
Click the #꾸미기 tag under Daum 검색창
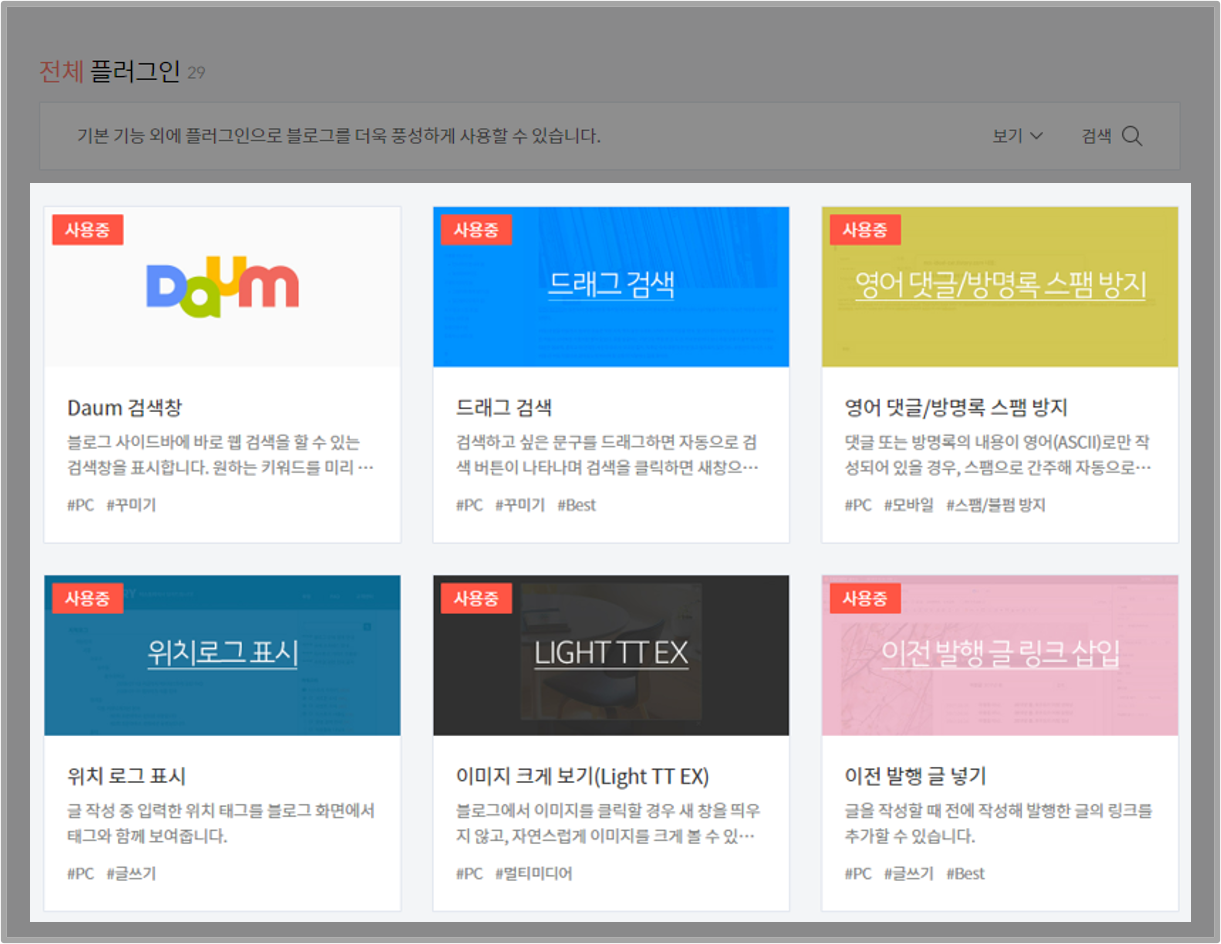click(x=130, y=505)
